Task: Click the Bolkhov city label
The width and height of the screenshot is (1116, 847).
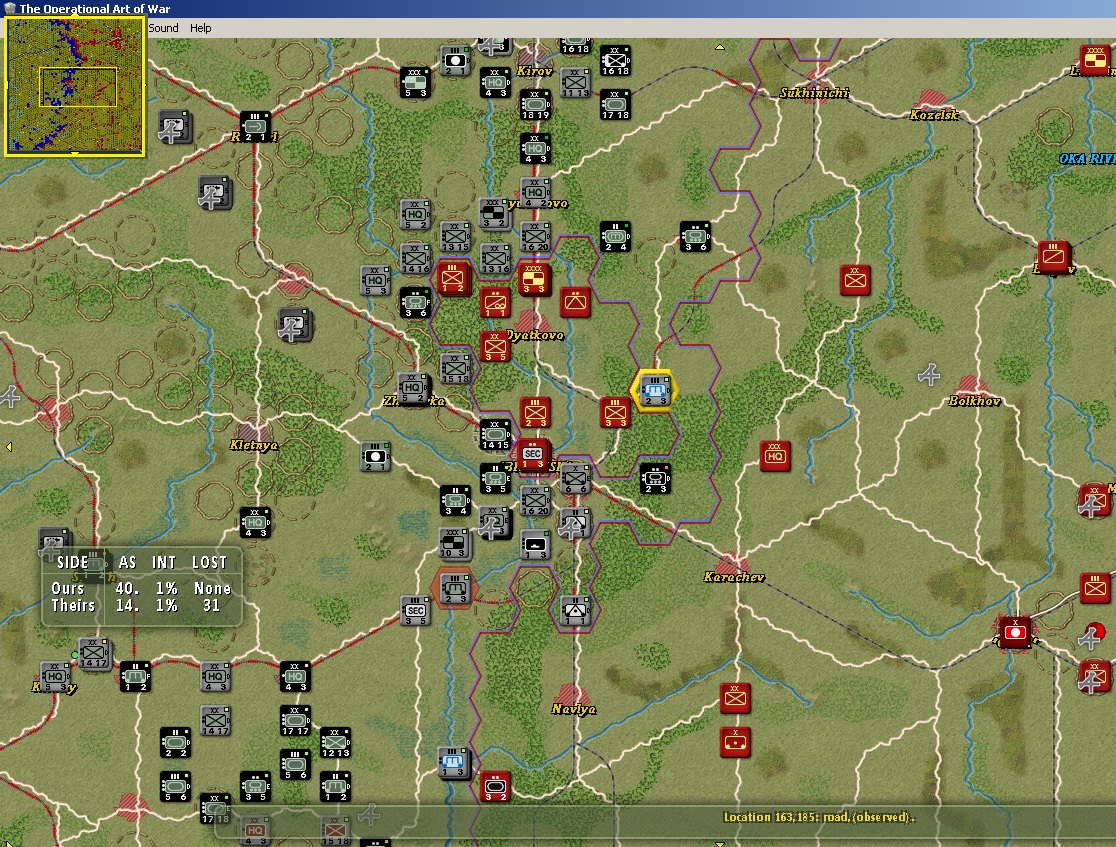Action: [x=974, y=401]
